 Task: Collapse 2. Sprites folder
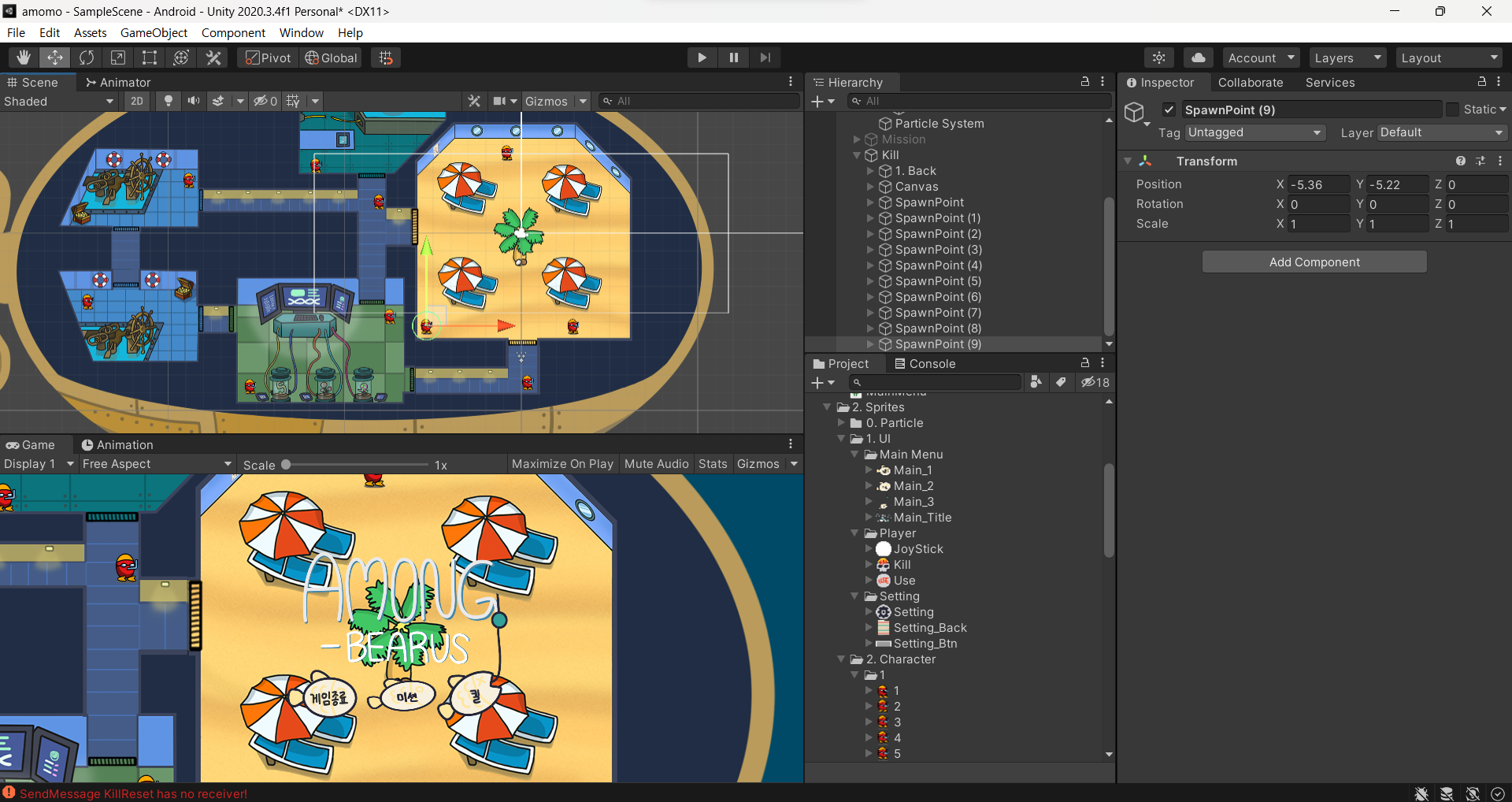828,407
